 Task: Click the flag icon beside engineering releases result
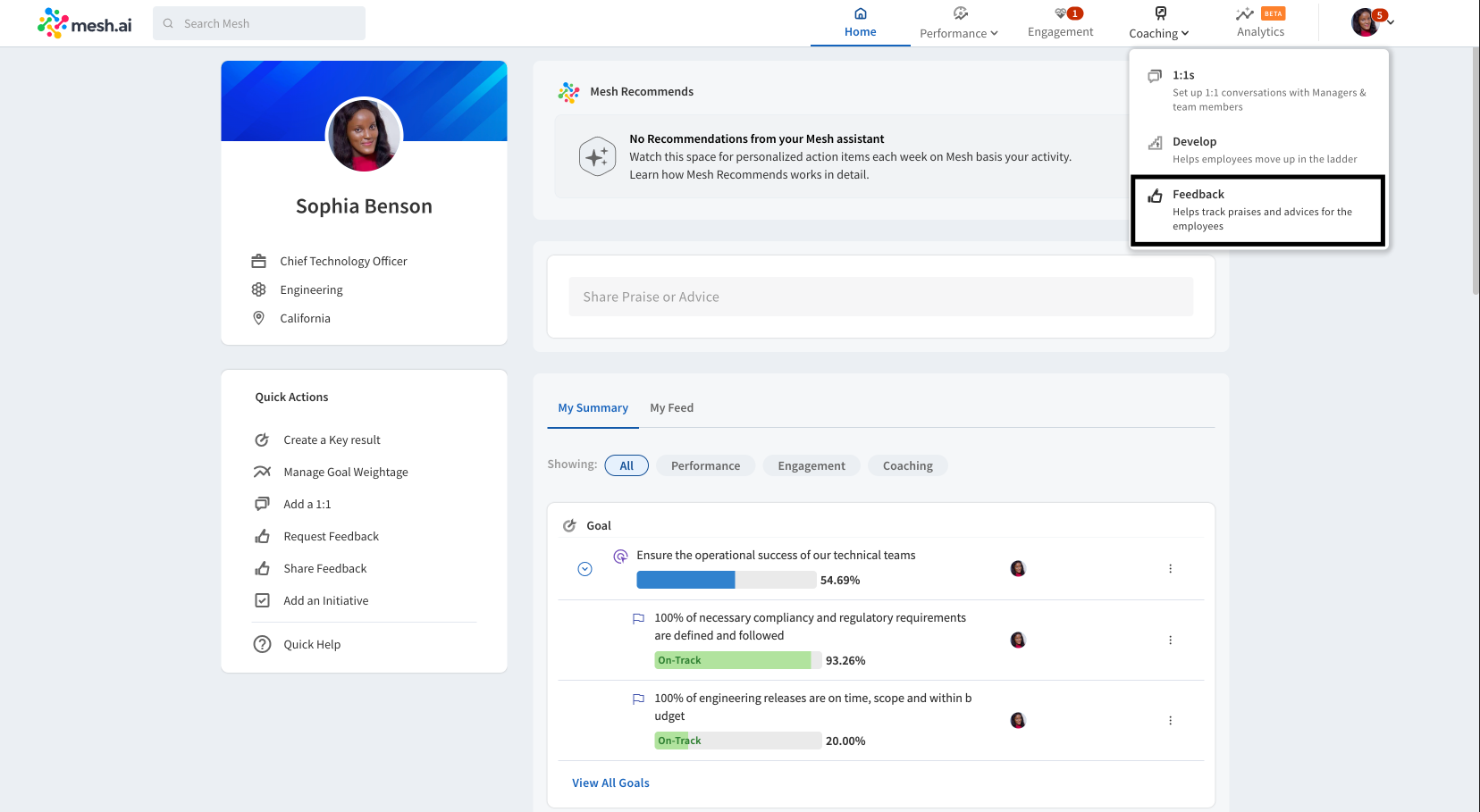click(638, 699)
